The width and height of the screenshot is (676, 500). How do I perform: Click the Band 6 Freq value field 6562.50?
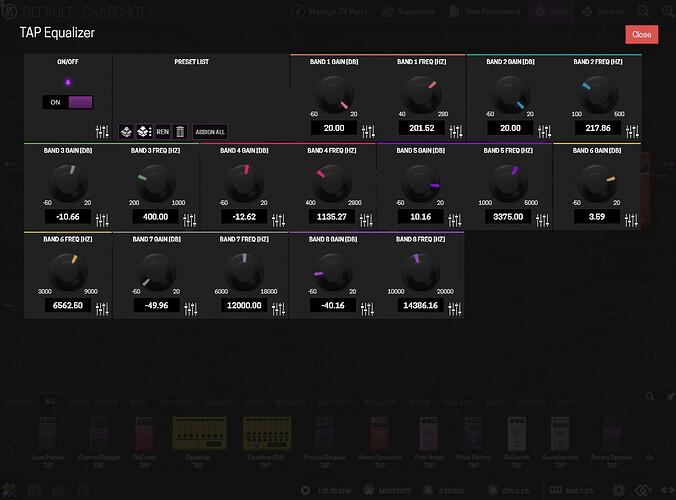[68, 305]
